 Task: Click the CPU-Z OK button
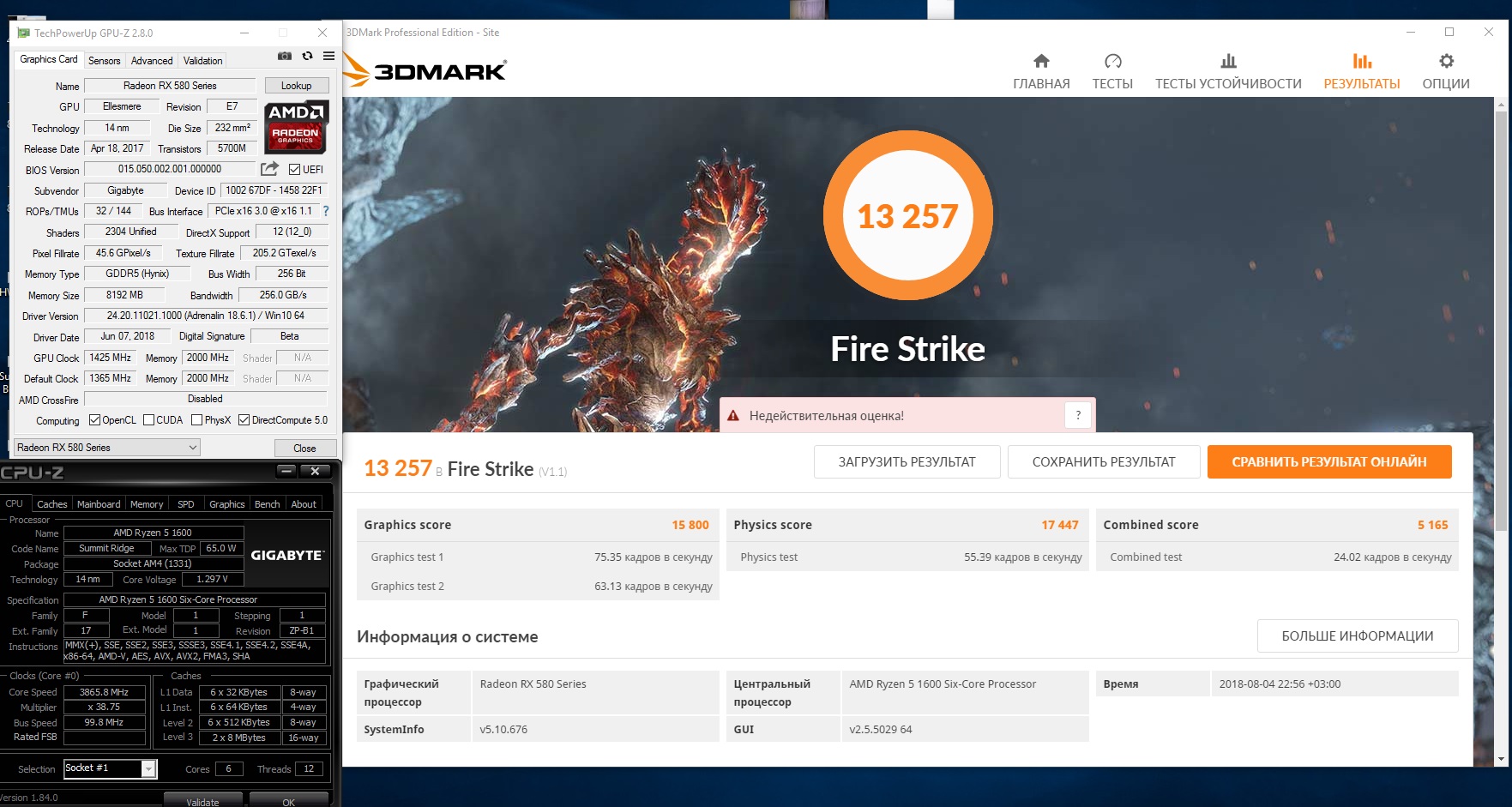click(289, 801)
